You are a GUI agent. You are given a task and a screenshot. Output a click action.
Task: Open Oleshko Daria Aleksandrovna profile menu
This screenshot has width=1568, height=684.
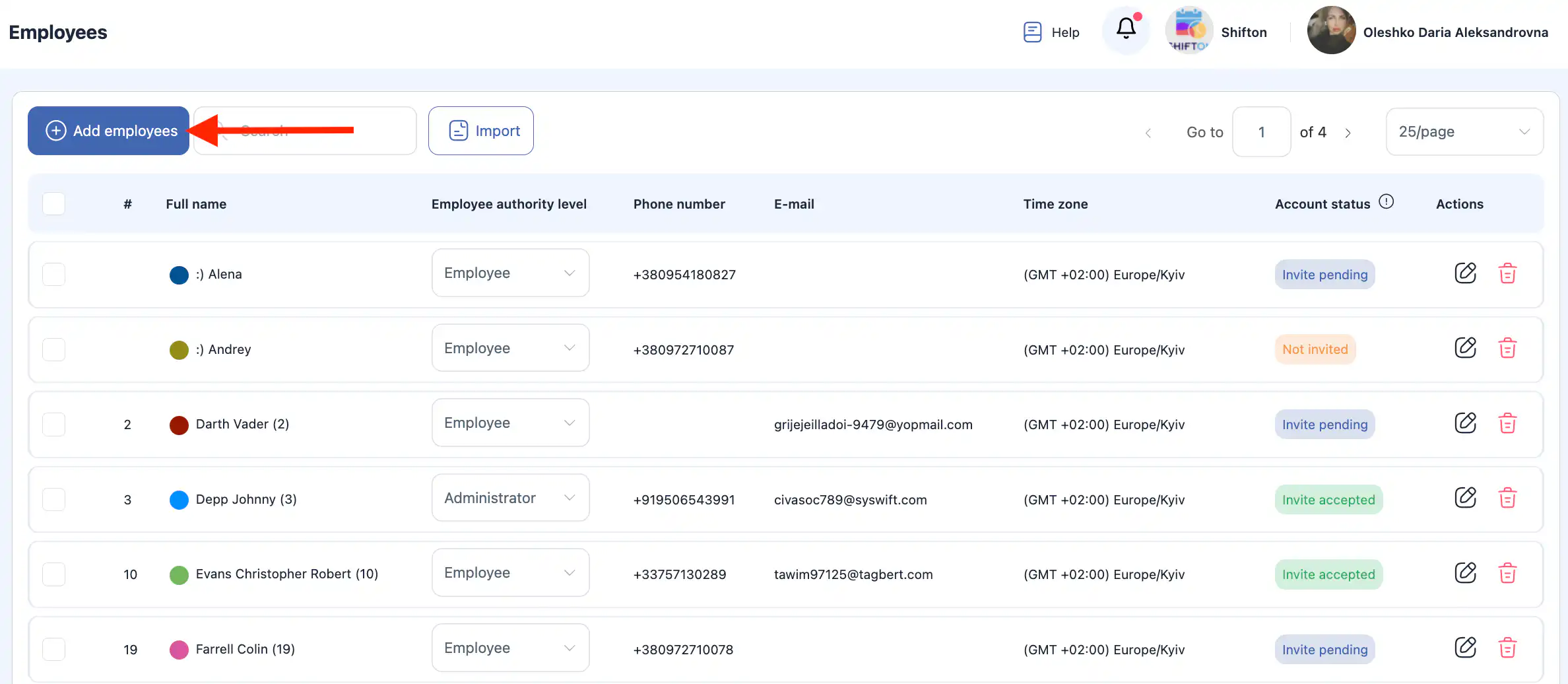pos(1427,32)
